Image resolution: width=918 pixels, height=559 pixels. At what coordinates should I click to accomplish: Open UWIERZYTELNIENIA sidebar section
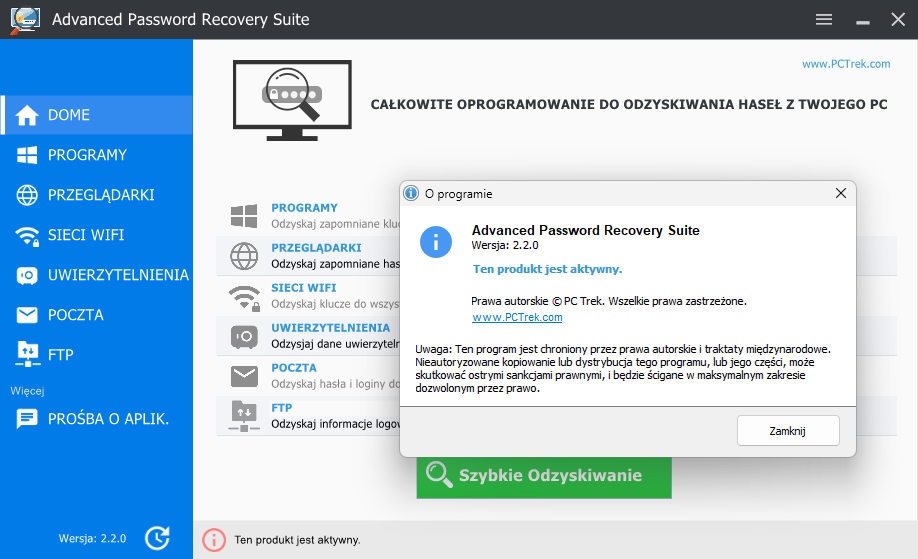[x=97, y=275]
